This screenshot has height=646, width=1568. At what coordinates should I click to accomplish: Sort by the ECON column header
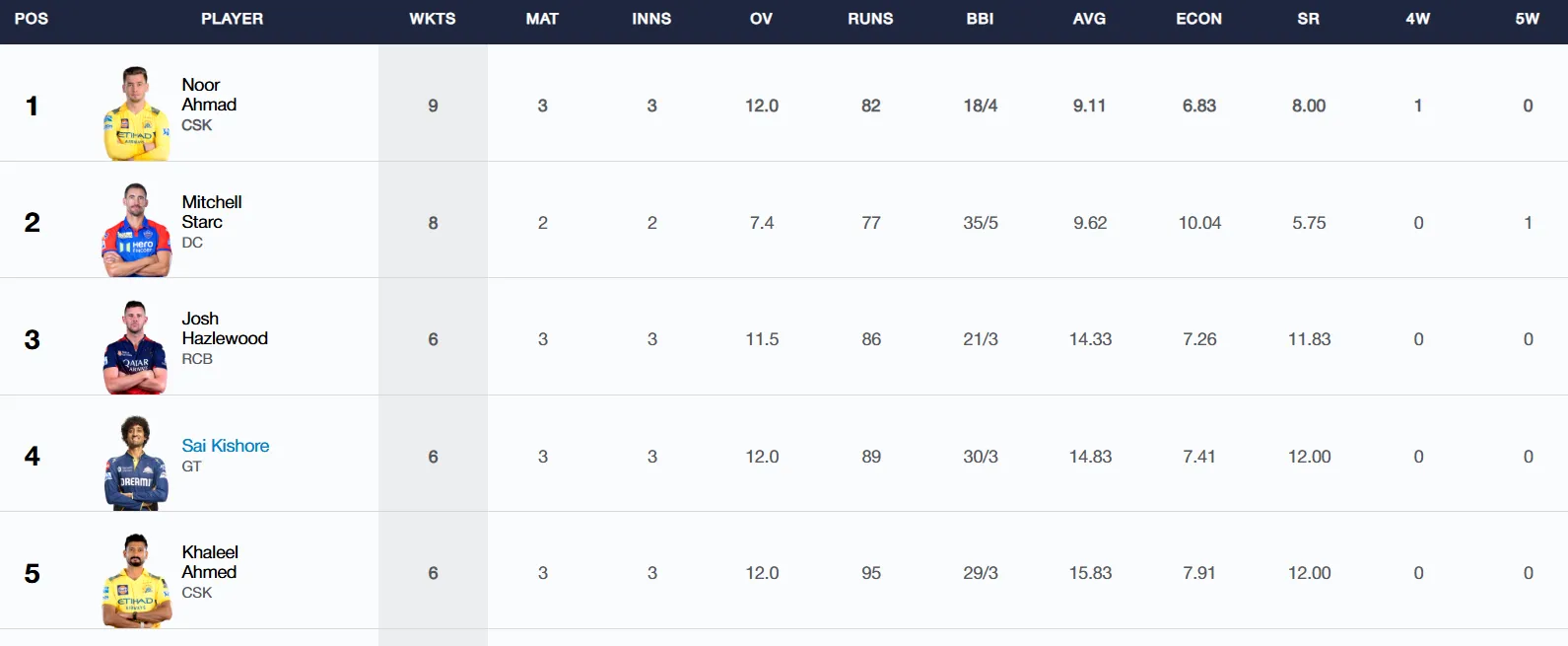[1198, 19]
